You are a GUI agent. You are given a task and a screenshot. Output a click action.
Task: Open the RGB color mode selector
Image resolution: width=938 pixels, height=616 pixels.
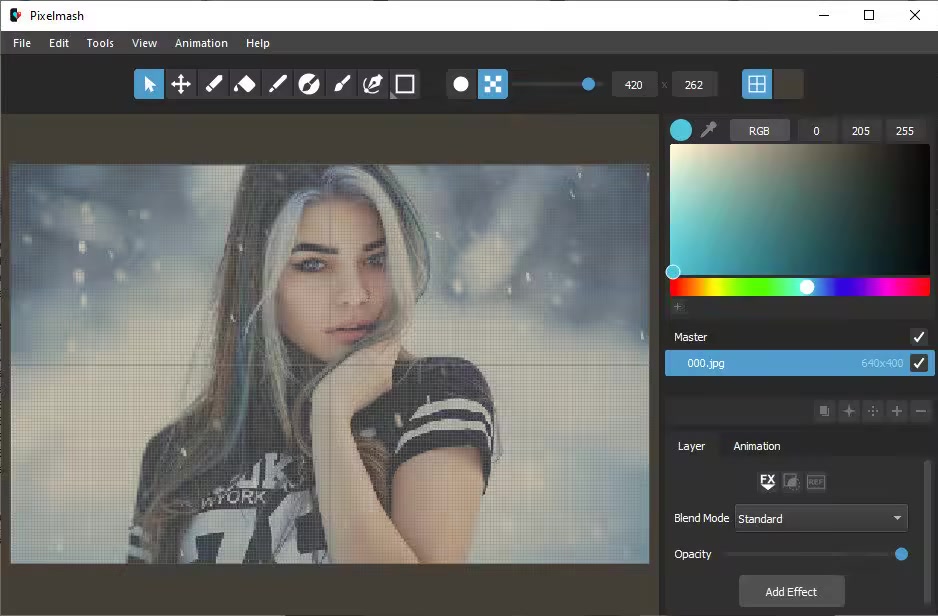click(759, 130)
